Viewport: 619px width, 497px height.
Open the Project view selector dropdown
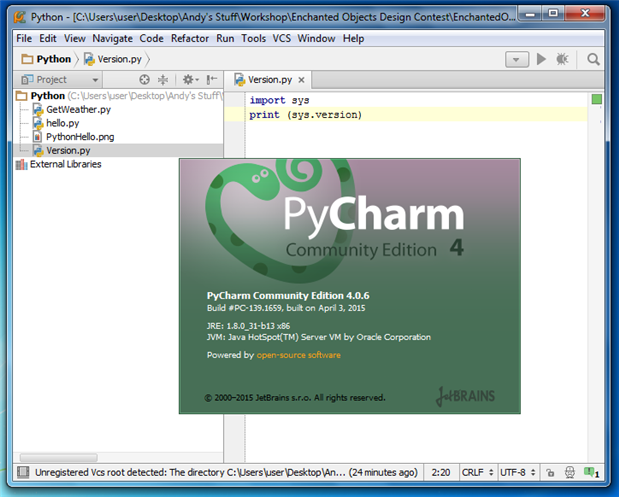59,80
